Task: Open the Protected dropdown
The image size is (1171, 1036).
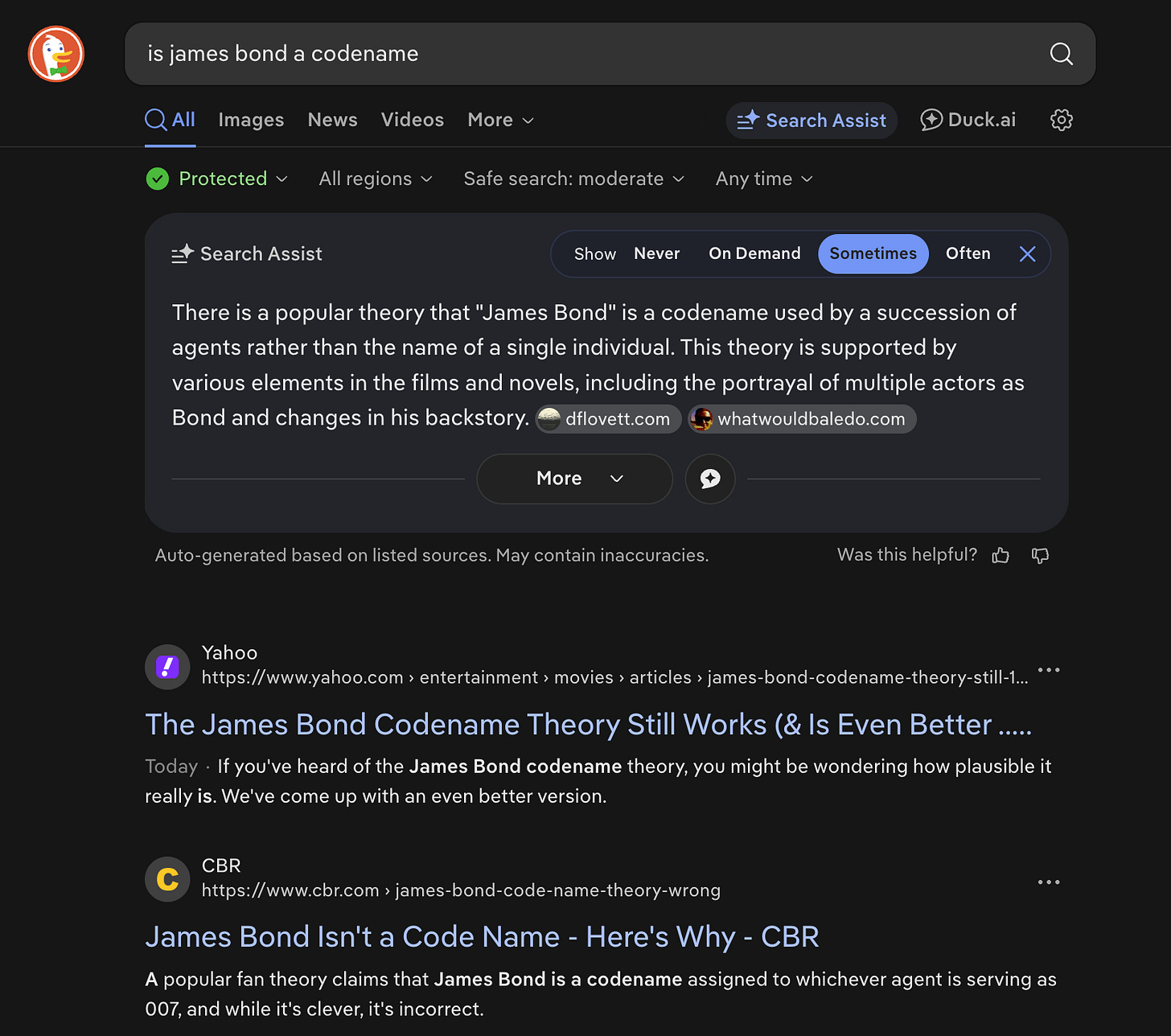Action: 217,179
